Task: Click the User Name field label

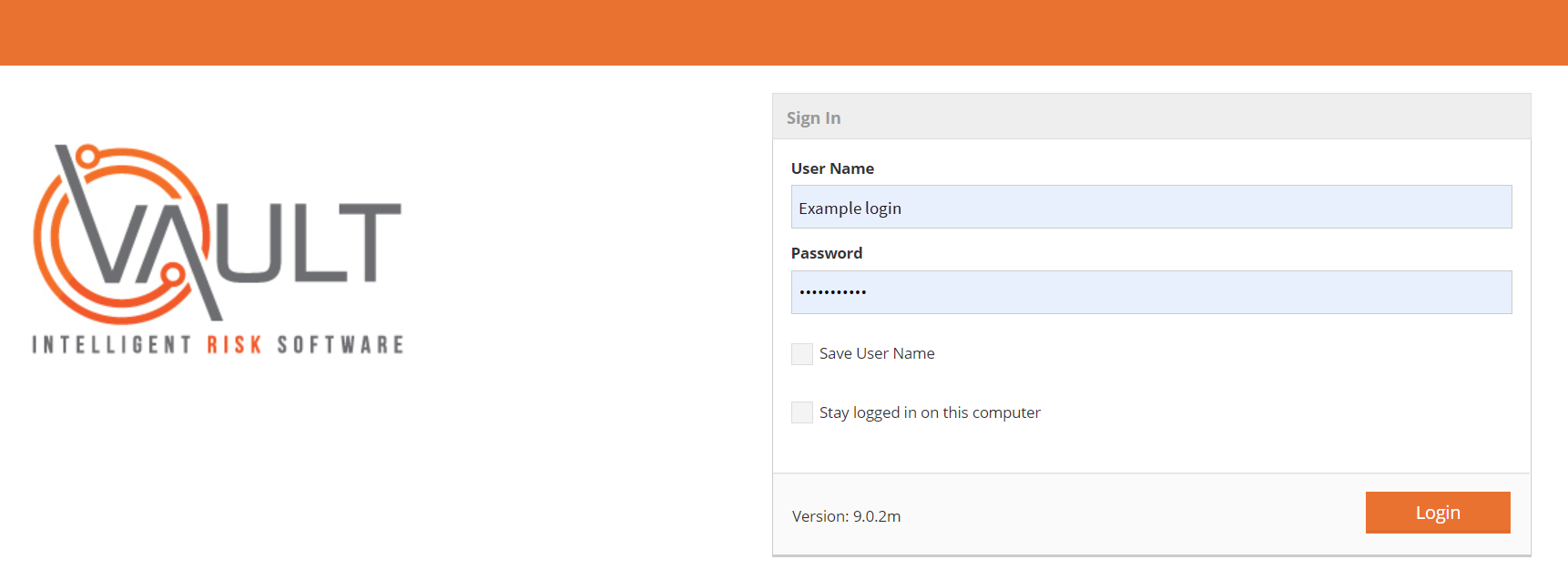Action: pos(832,168)
